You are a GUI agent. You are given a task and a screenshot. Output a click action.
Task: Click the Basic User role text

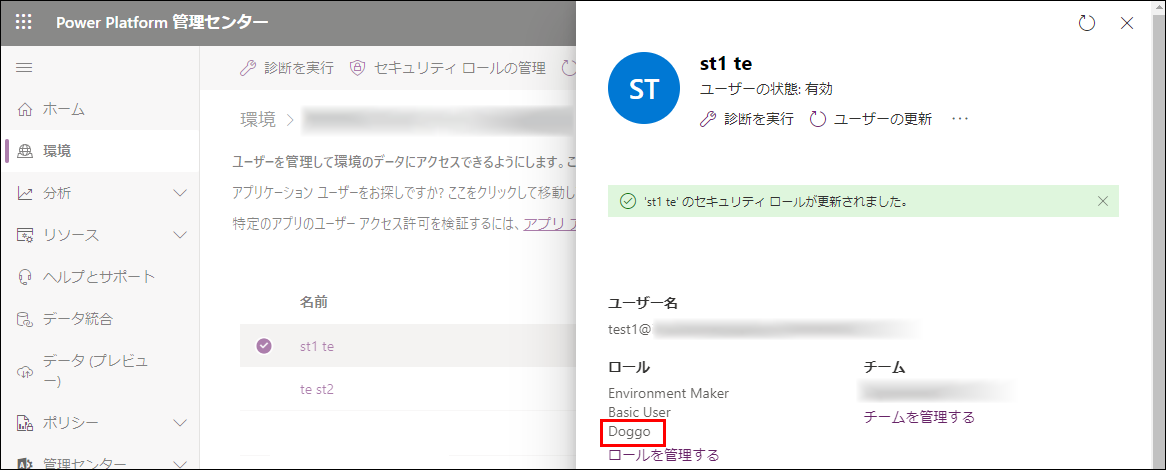pos(640,411)
